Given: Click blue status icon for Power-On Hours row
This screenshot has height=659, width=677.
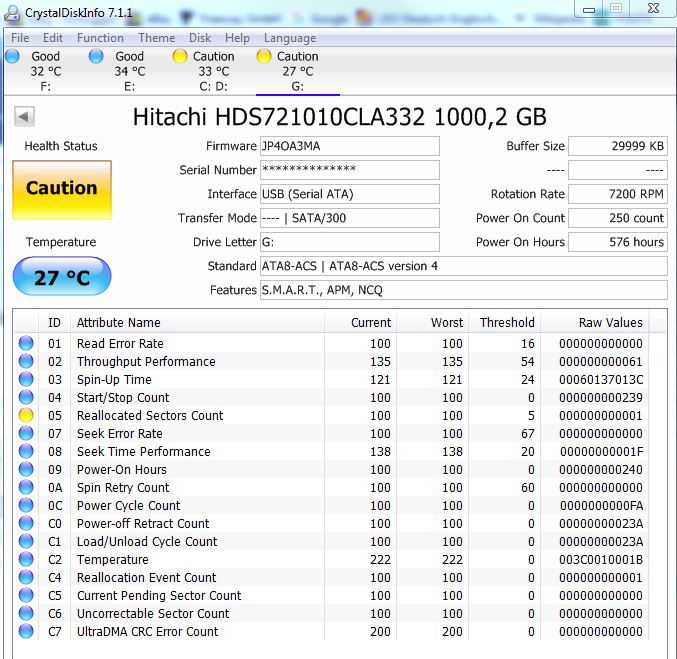Looking at the screenshot, I should tap(26, 469).
